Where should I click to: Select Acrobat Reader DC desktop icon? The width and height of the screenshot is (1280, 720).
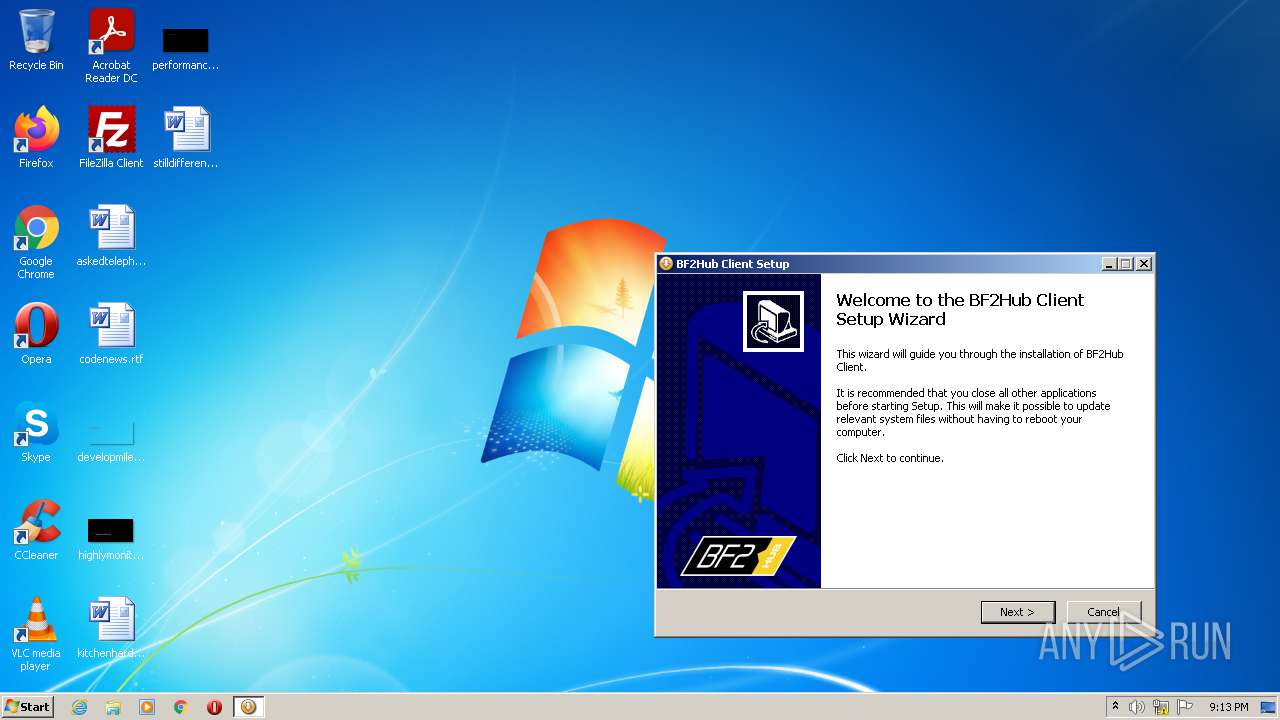pos(111,46)
